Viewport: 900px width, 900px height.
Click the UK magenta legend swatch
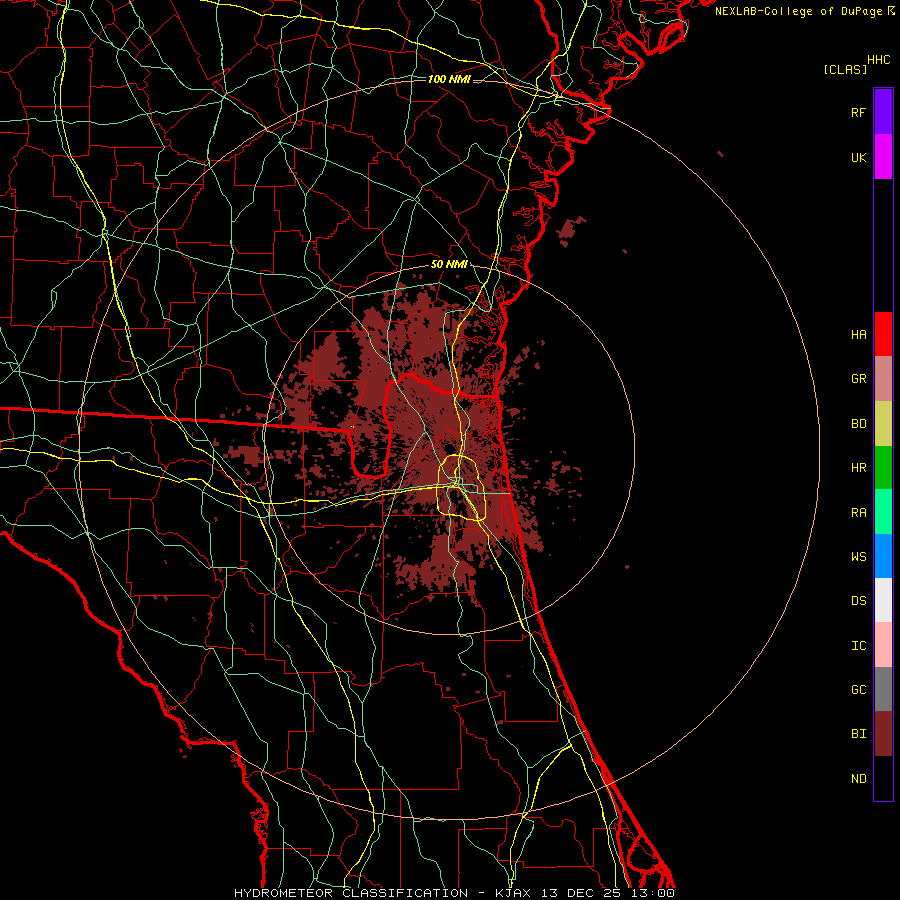883,157
